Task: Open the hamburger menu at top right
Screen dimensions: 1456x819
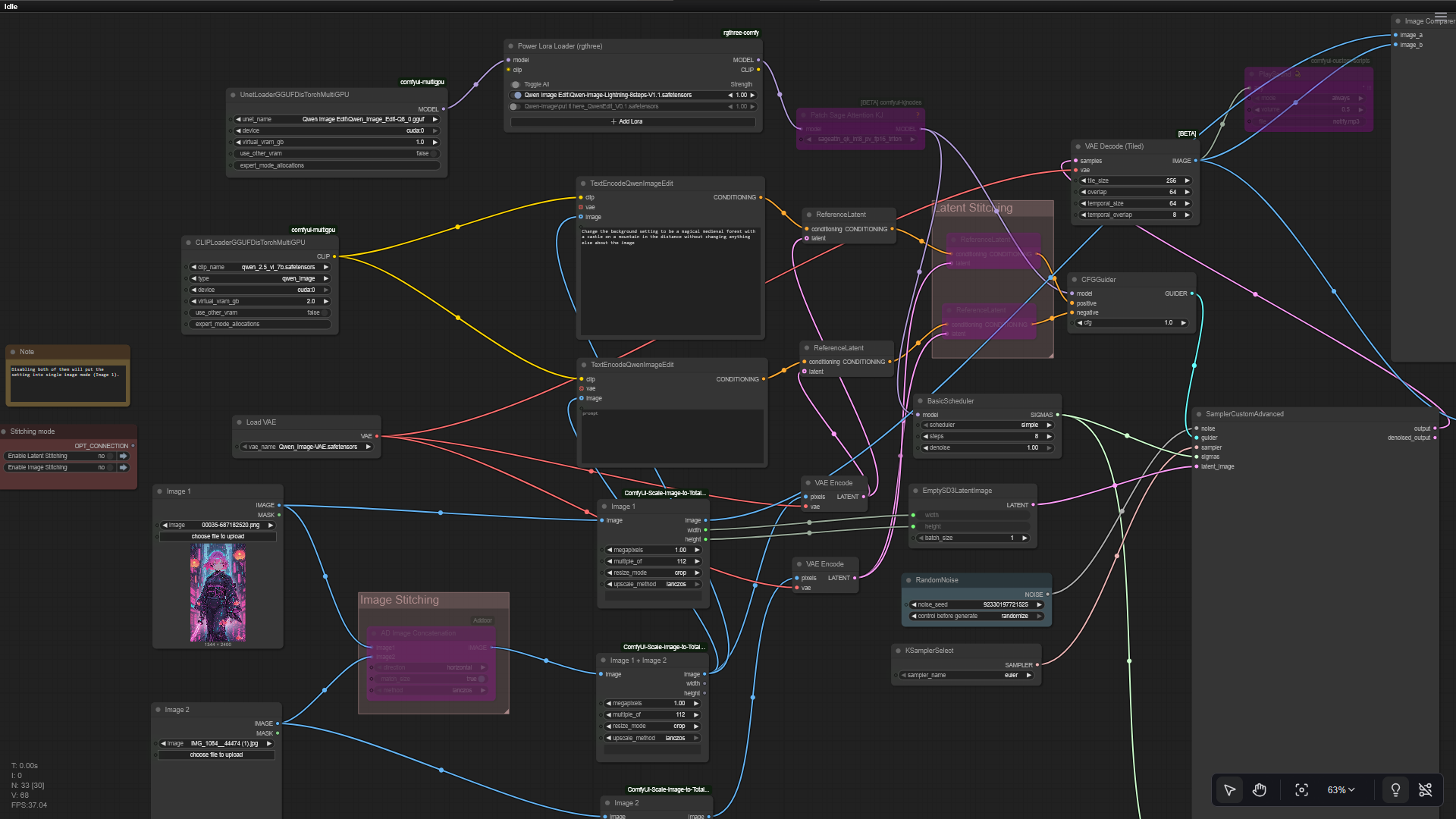Action: pyautogui.click(x=1440, y=15)
